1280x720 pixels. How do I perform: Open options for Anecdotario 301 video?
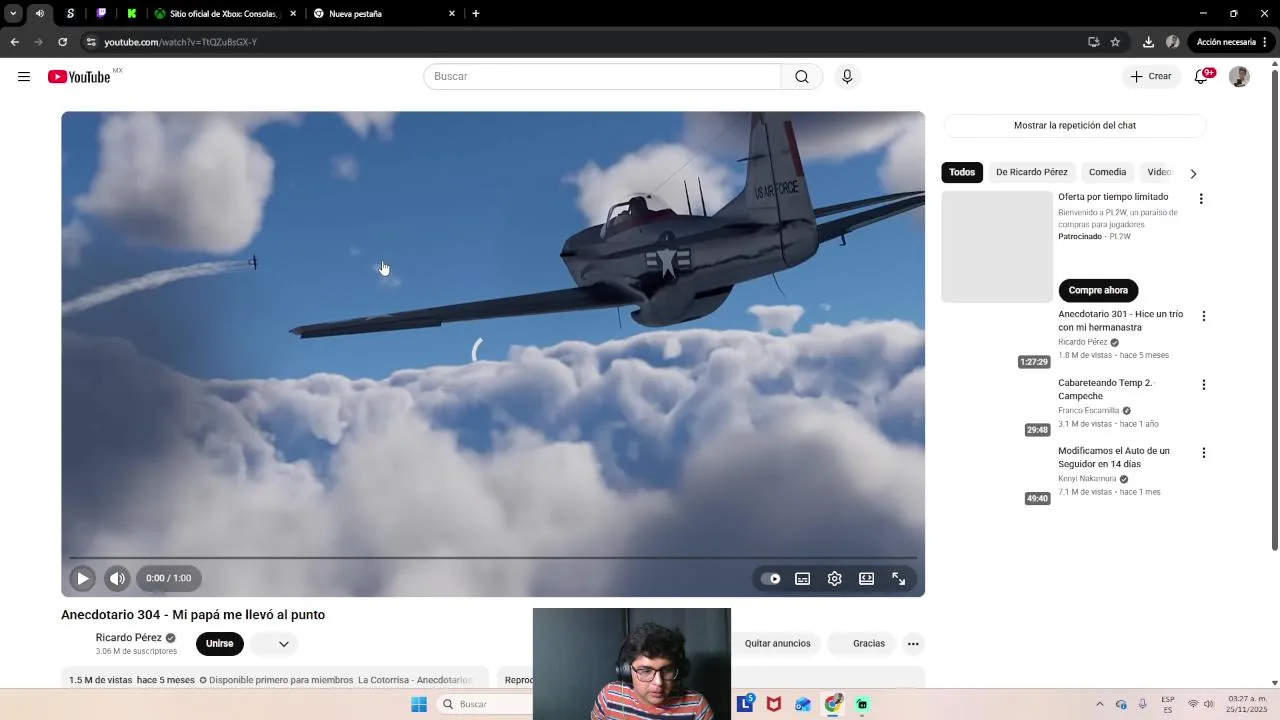tap(1204, 316)
